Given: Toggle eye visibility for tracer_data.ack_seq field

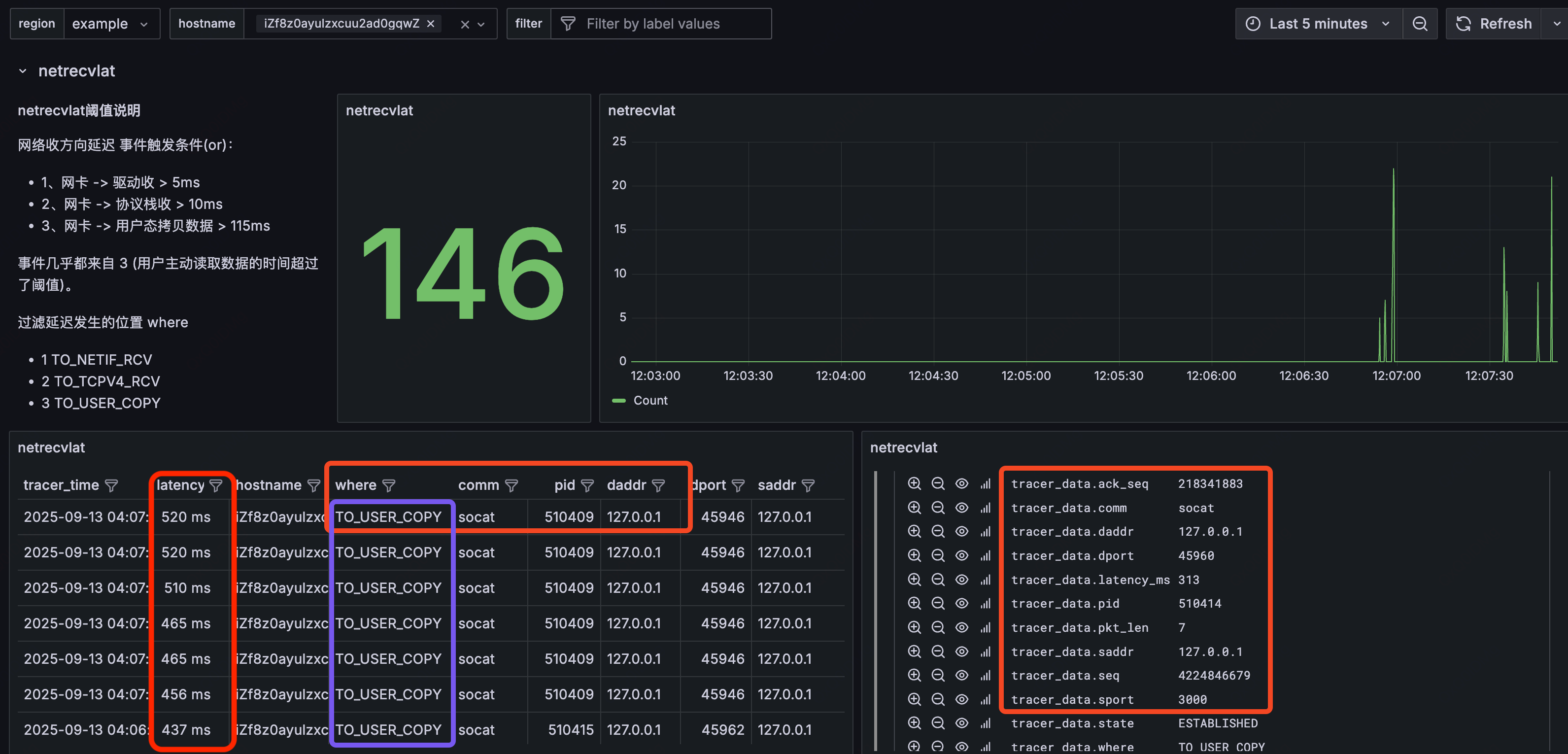Looking at the screenshot, I should coord(962,483).
